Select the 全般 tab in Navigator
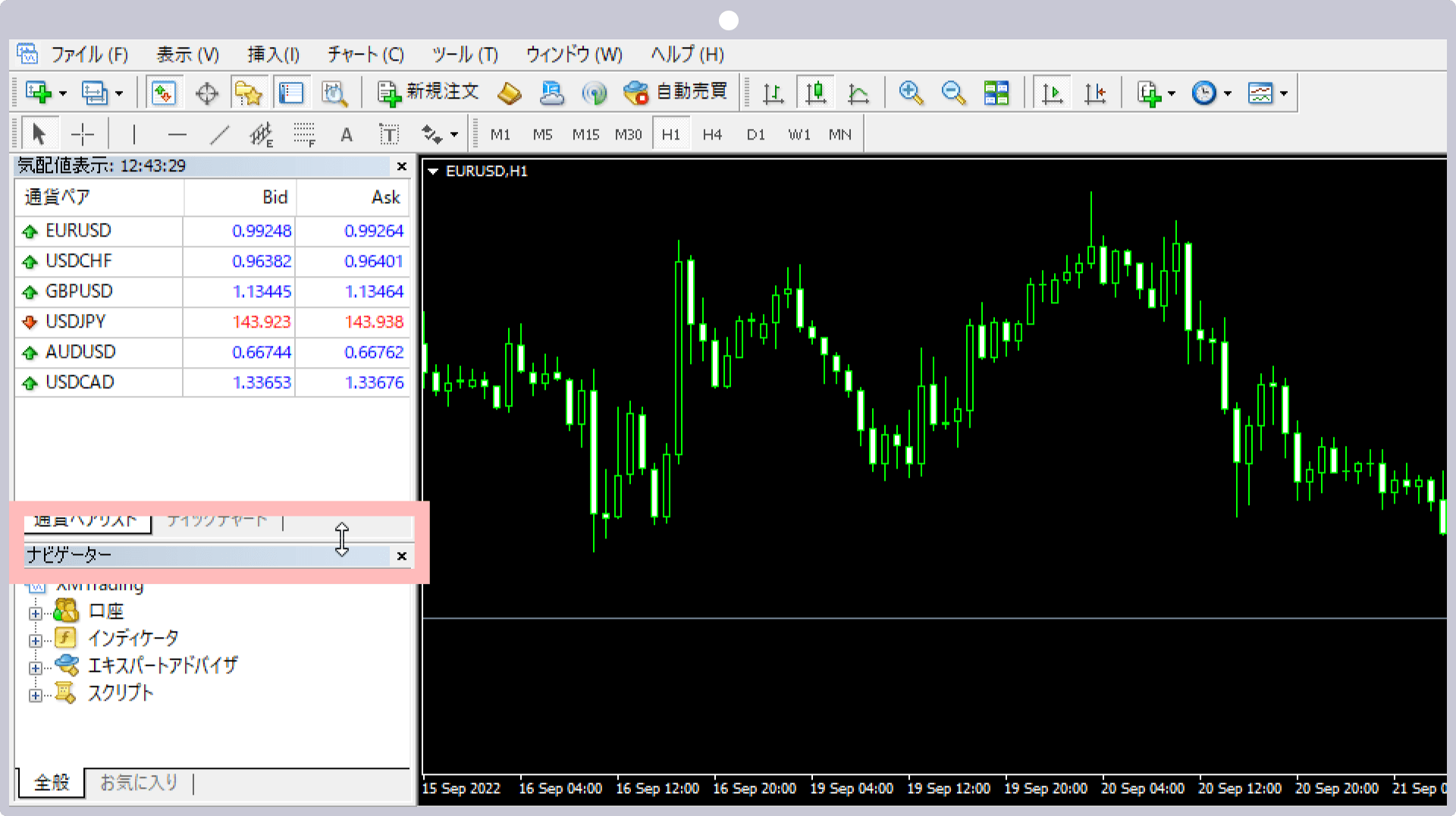This screenshot has width=1456, height=816. click(52, 782)
